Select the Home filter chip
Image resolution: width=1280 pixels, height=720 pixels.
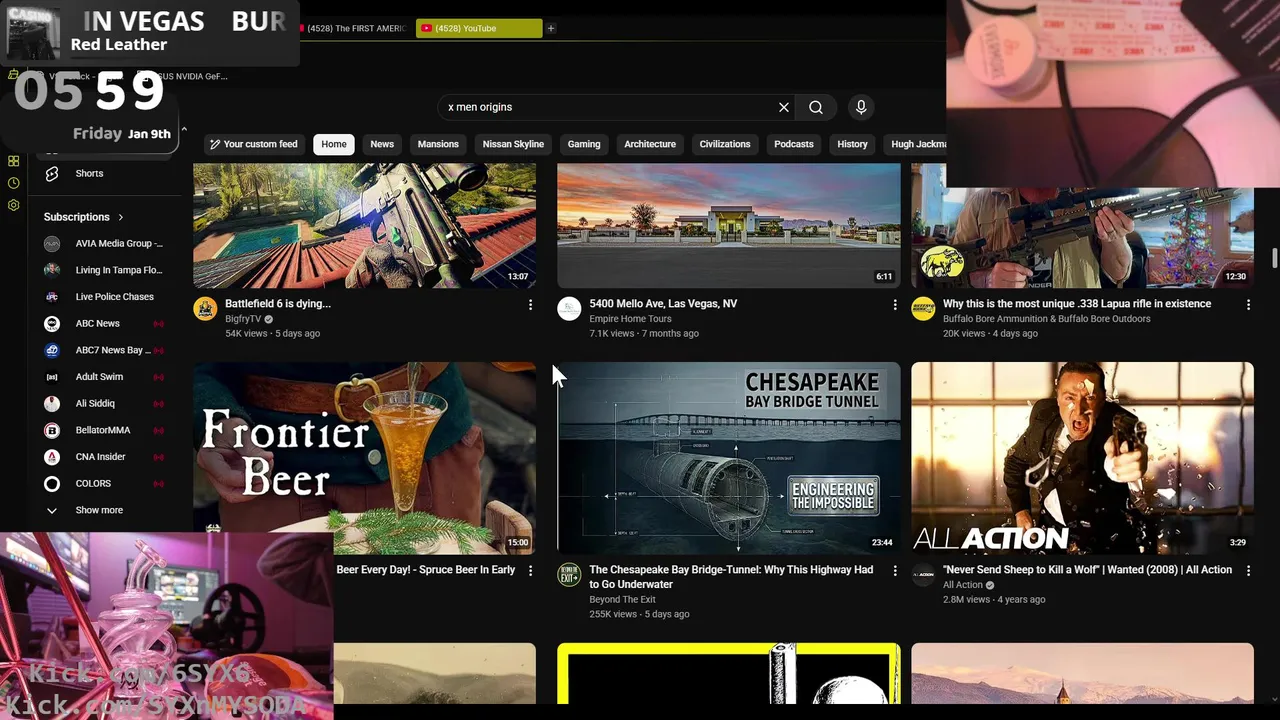pos(334,144)
